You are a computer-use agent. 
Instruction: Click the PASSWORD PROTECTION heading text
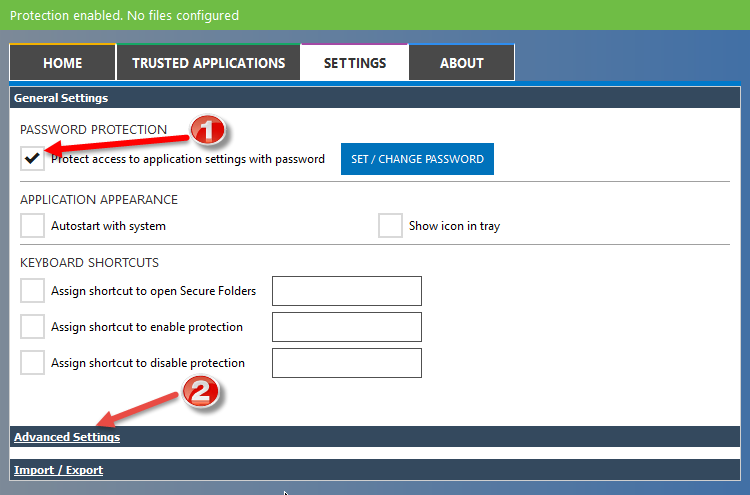coord(93,130)
